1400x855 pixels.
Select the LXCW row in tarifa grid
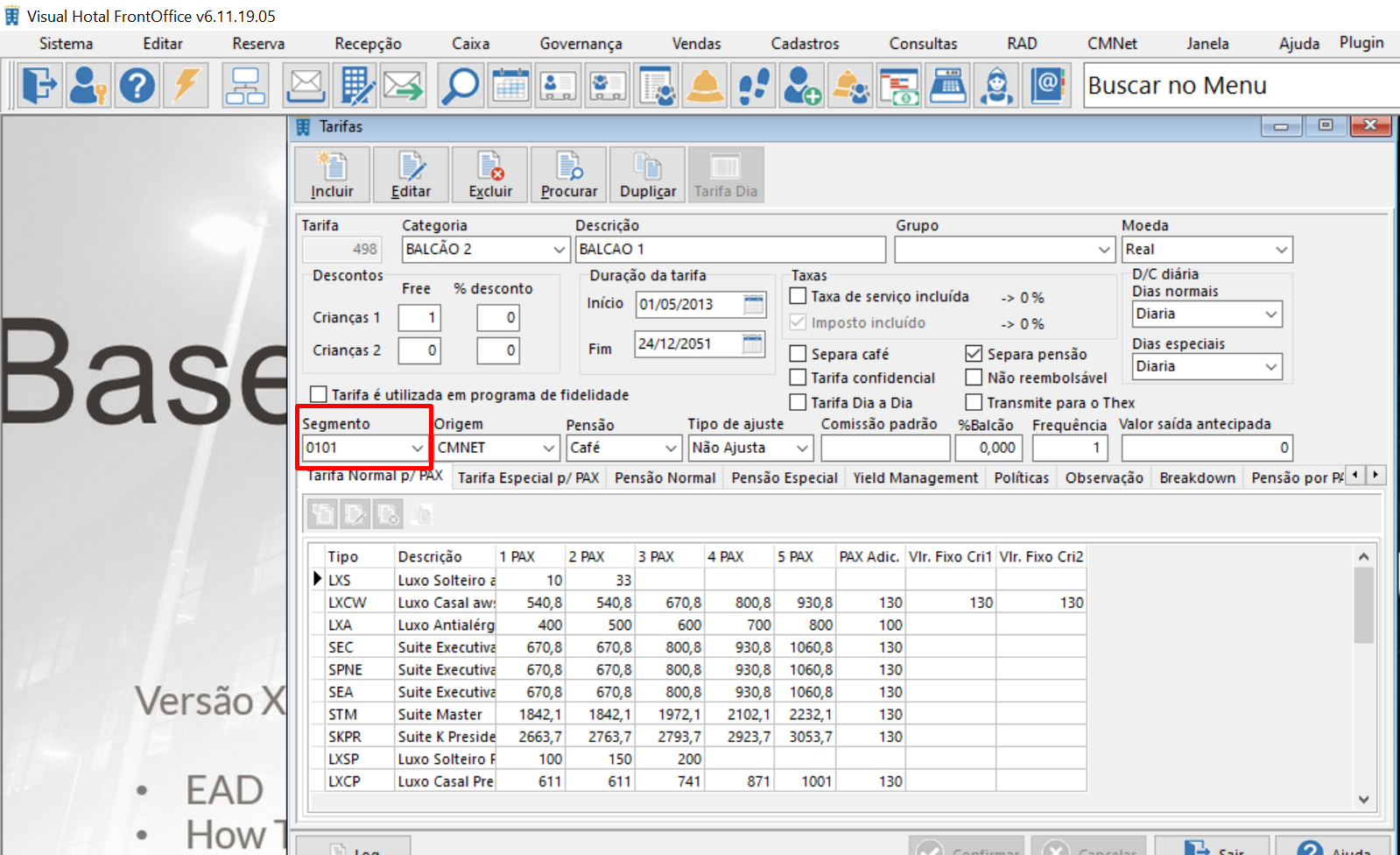(x=698, y=603)
